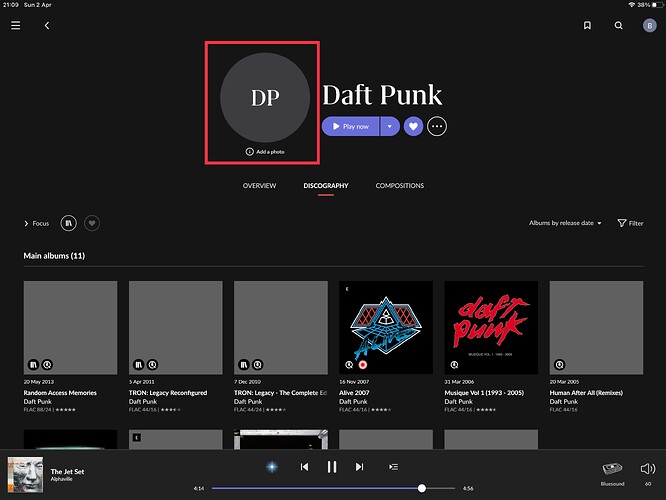Expand the Focus options

[x=36, y=223]
